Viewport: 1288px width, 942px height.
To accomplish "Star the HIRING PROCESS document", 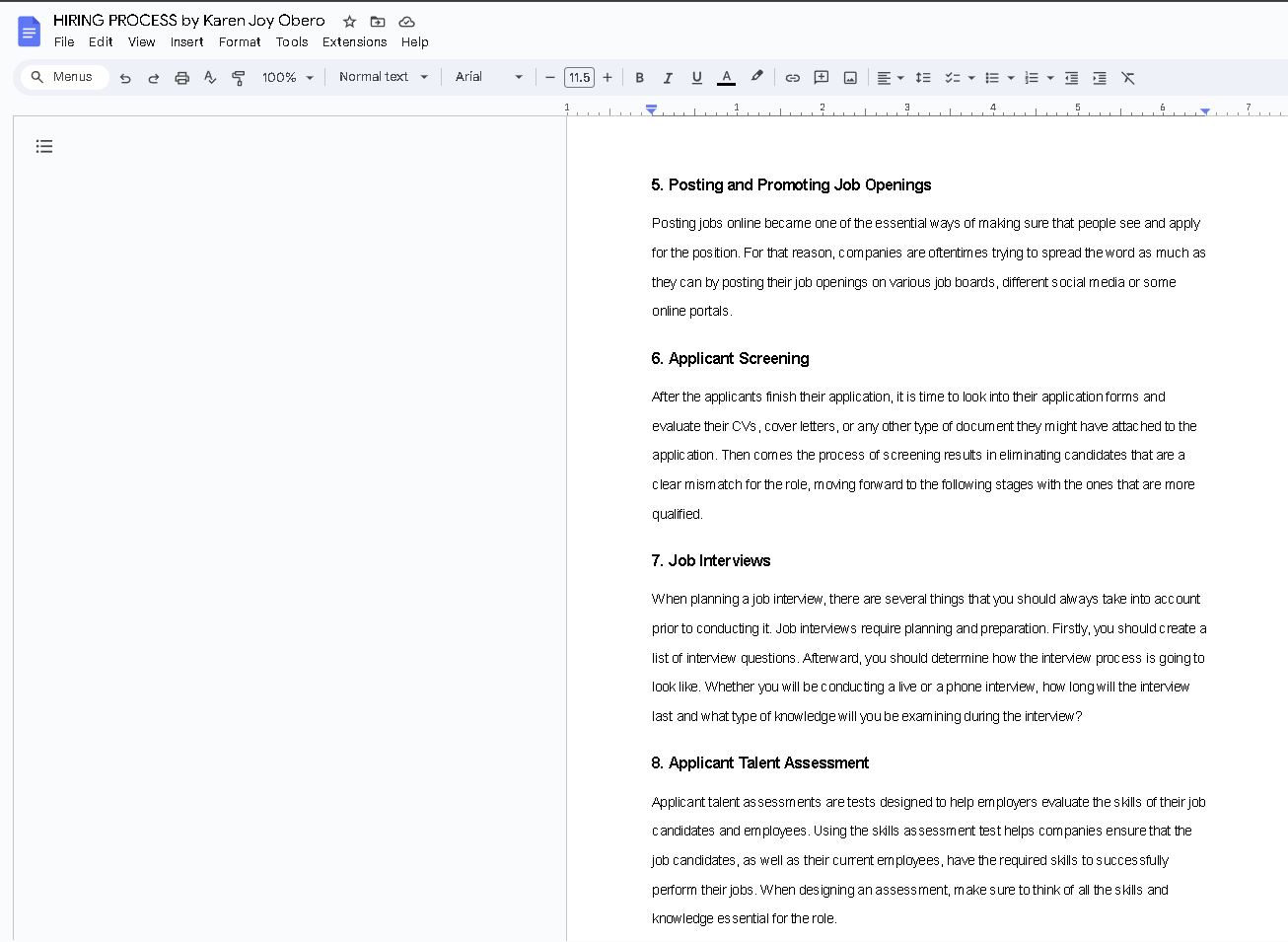I will (349, 21).
